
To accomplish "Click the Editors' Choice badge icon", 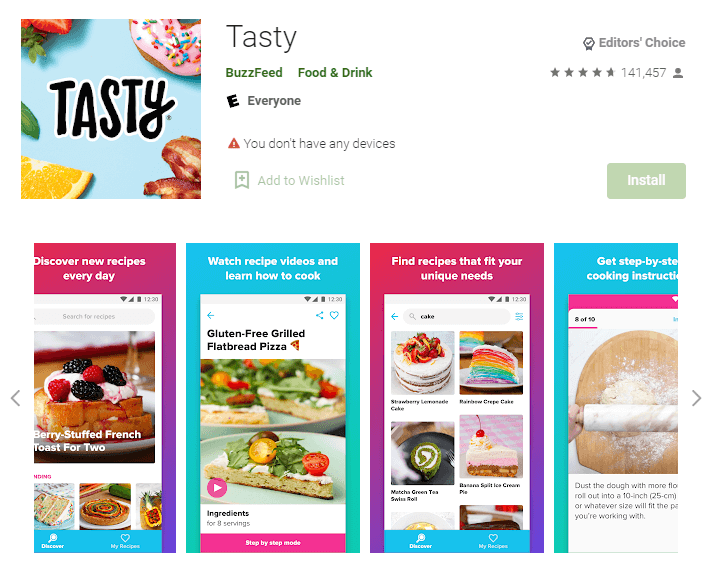I will [x=588, y=44].
